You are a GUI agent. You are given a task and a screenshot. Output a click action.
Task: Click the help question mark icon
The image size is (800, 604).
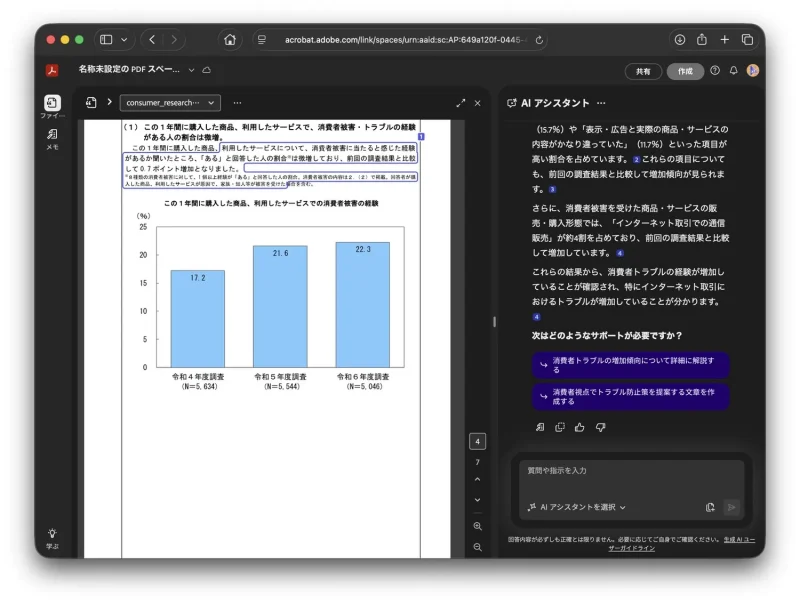[x=715, y=71]
